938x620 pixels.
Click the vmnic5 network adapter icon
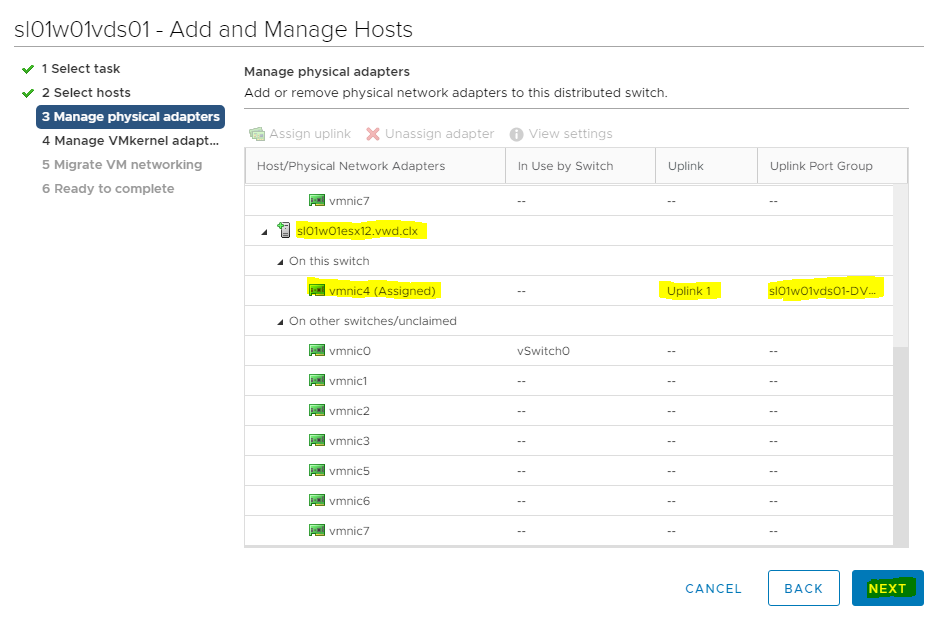point(316,470)
